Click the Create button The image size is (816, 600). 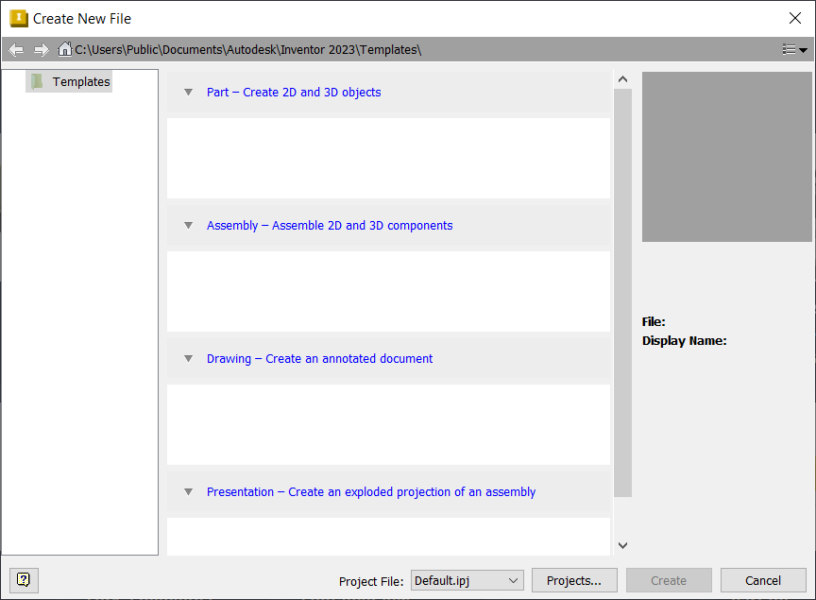669,580
